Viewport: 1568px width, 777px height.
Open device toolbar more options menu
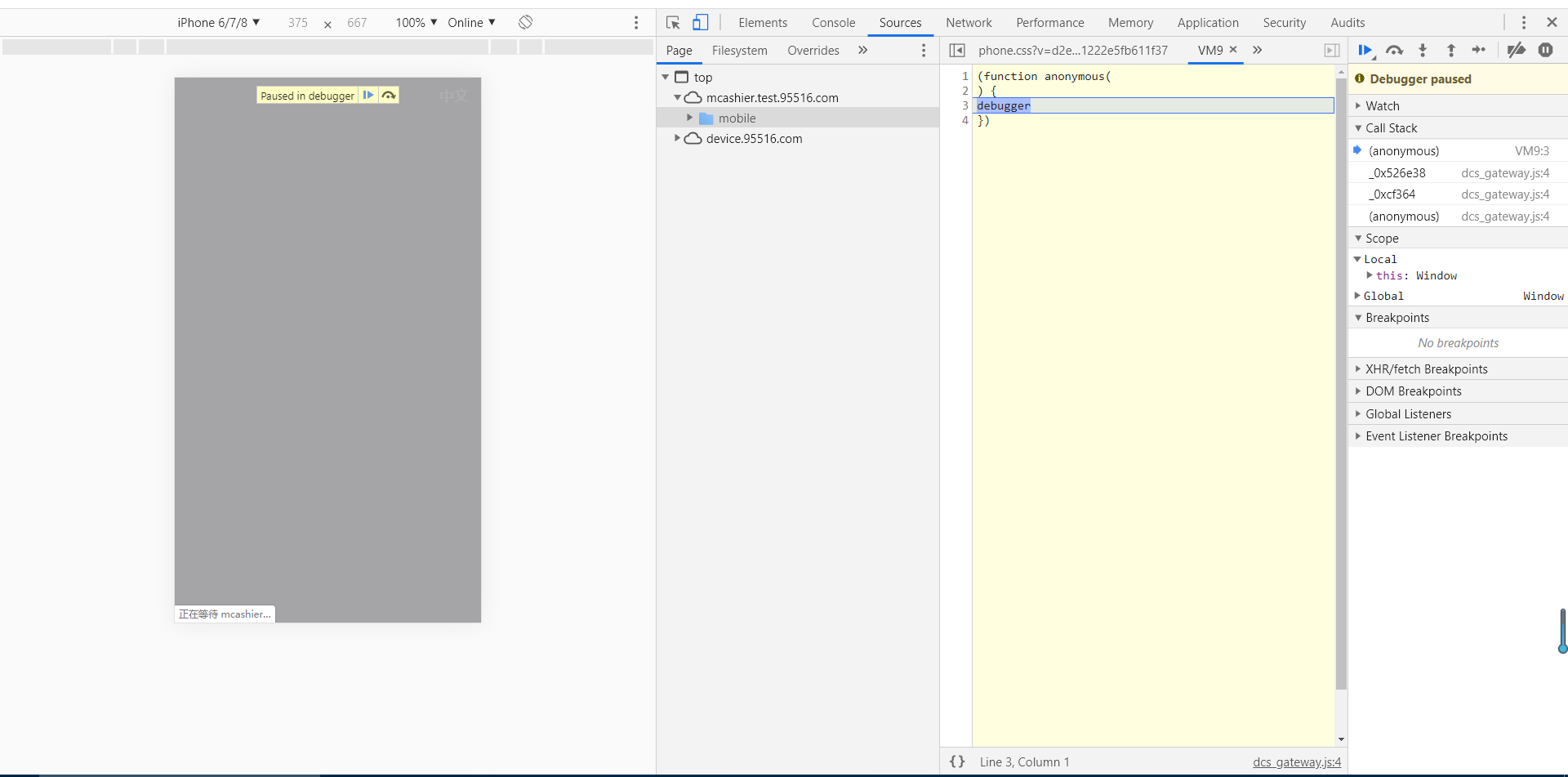point(636,23)
